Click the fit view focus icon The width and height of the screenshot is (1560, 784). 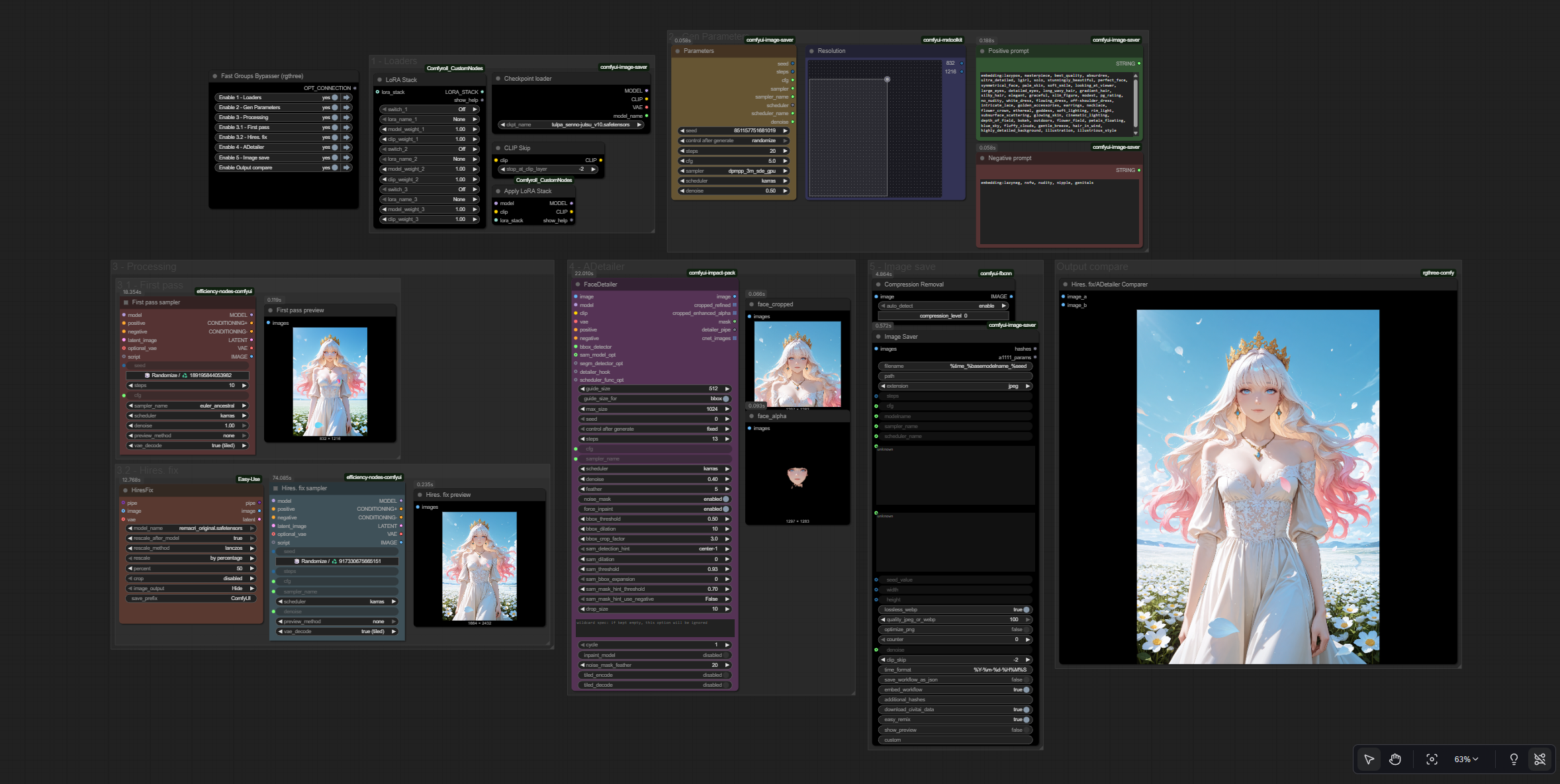point(1432,759)
